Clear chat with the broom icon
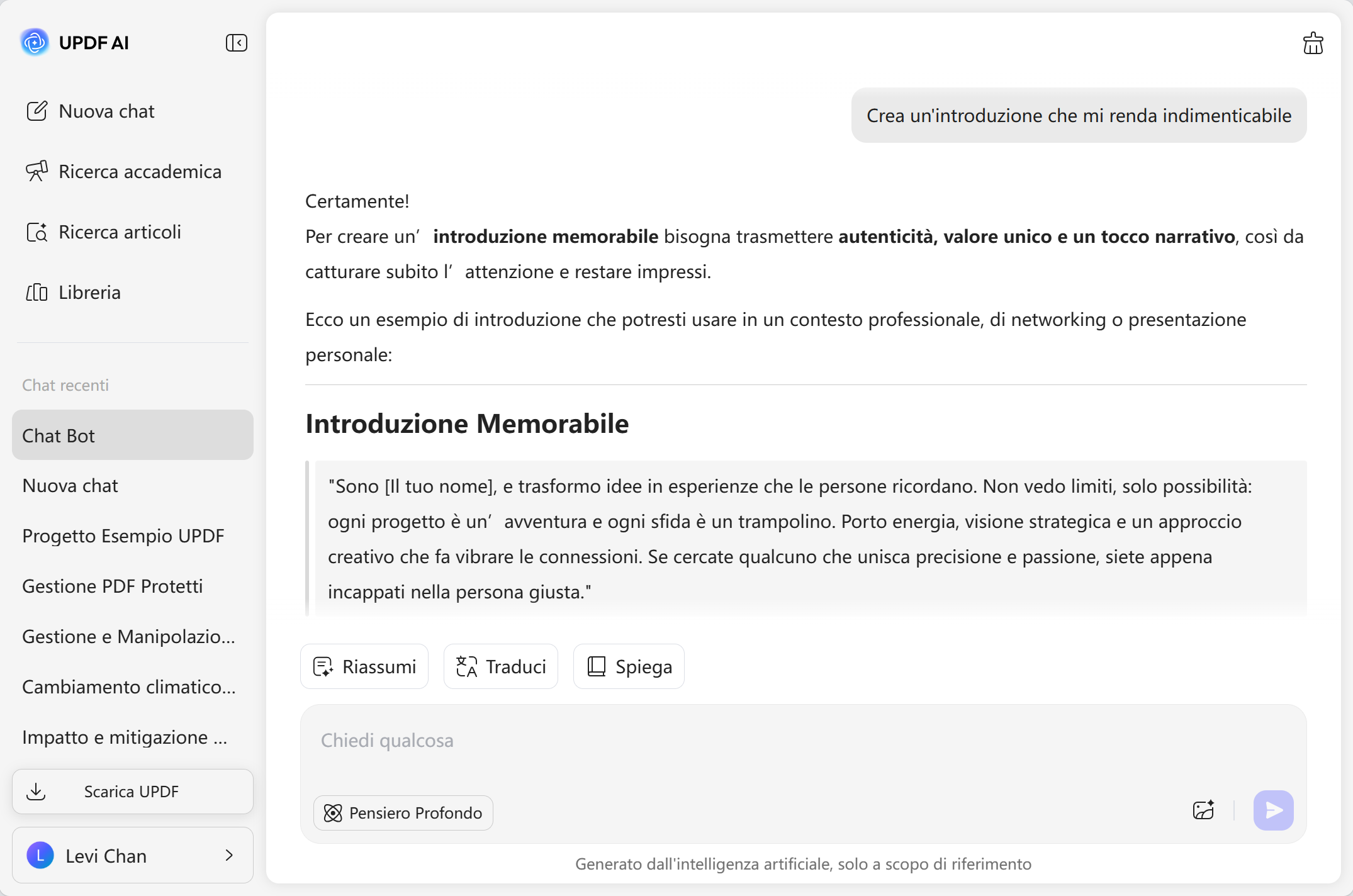 1313,43
